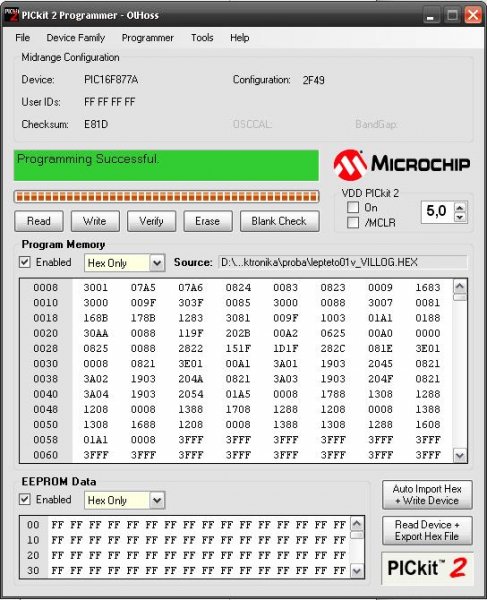487x600 pixels.
Task: Click the Blank Check button
Action: coord(279,221)
